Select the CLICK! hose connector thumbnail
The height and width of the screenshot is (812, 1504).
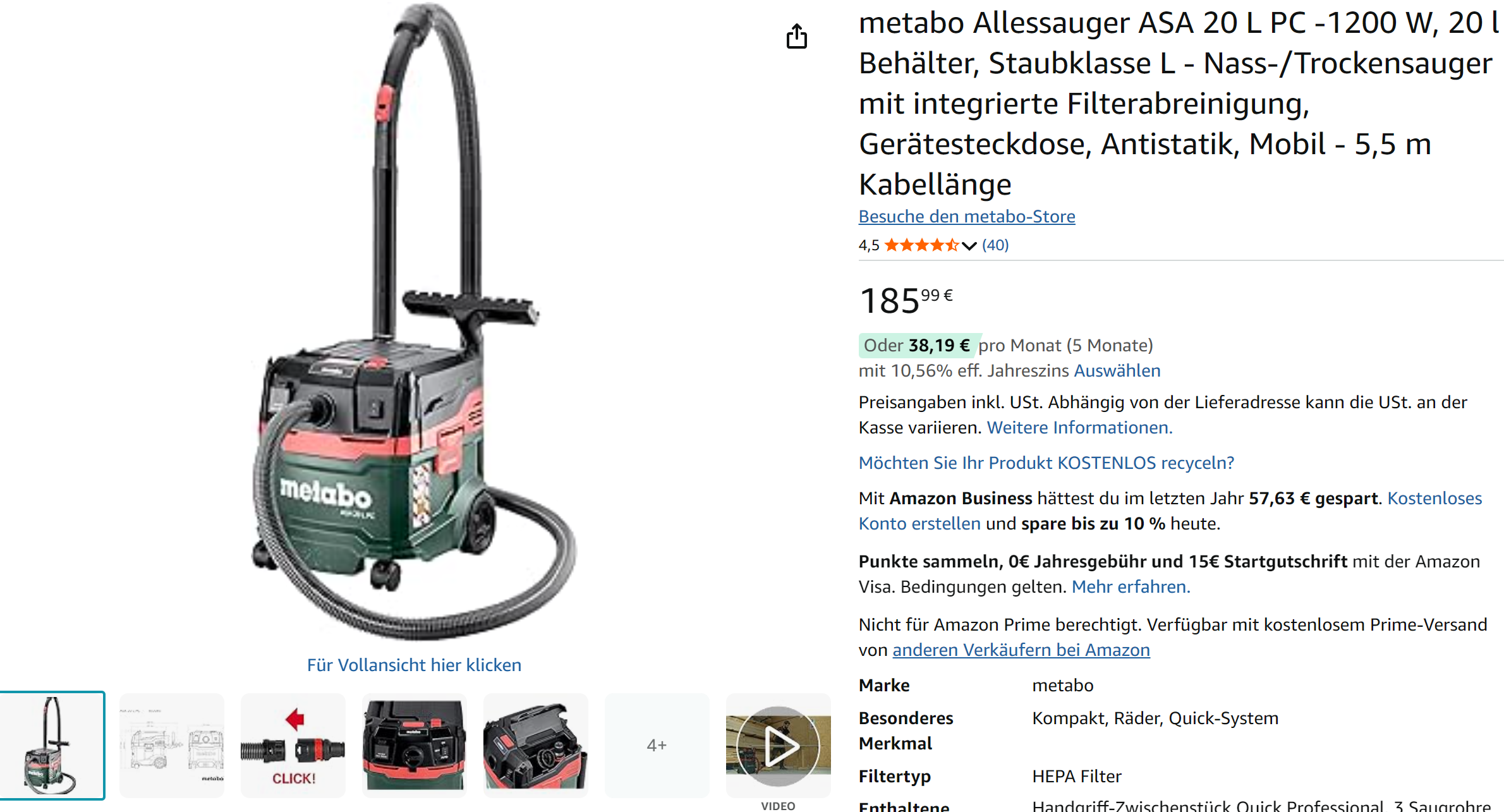(293, 745)
